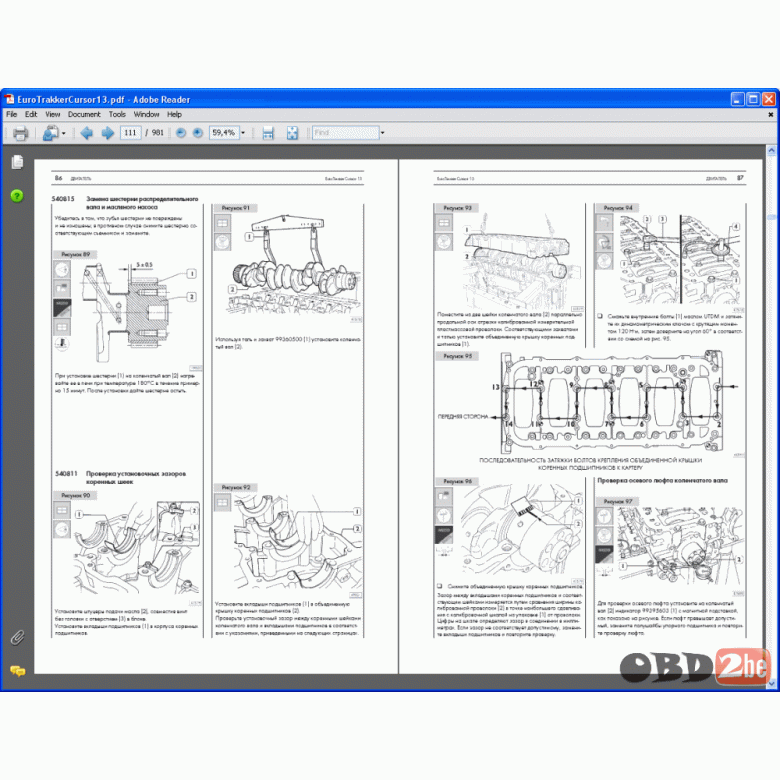Open the Tools menu

(117, 114)
